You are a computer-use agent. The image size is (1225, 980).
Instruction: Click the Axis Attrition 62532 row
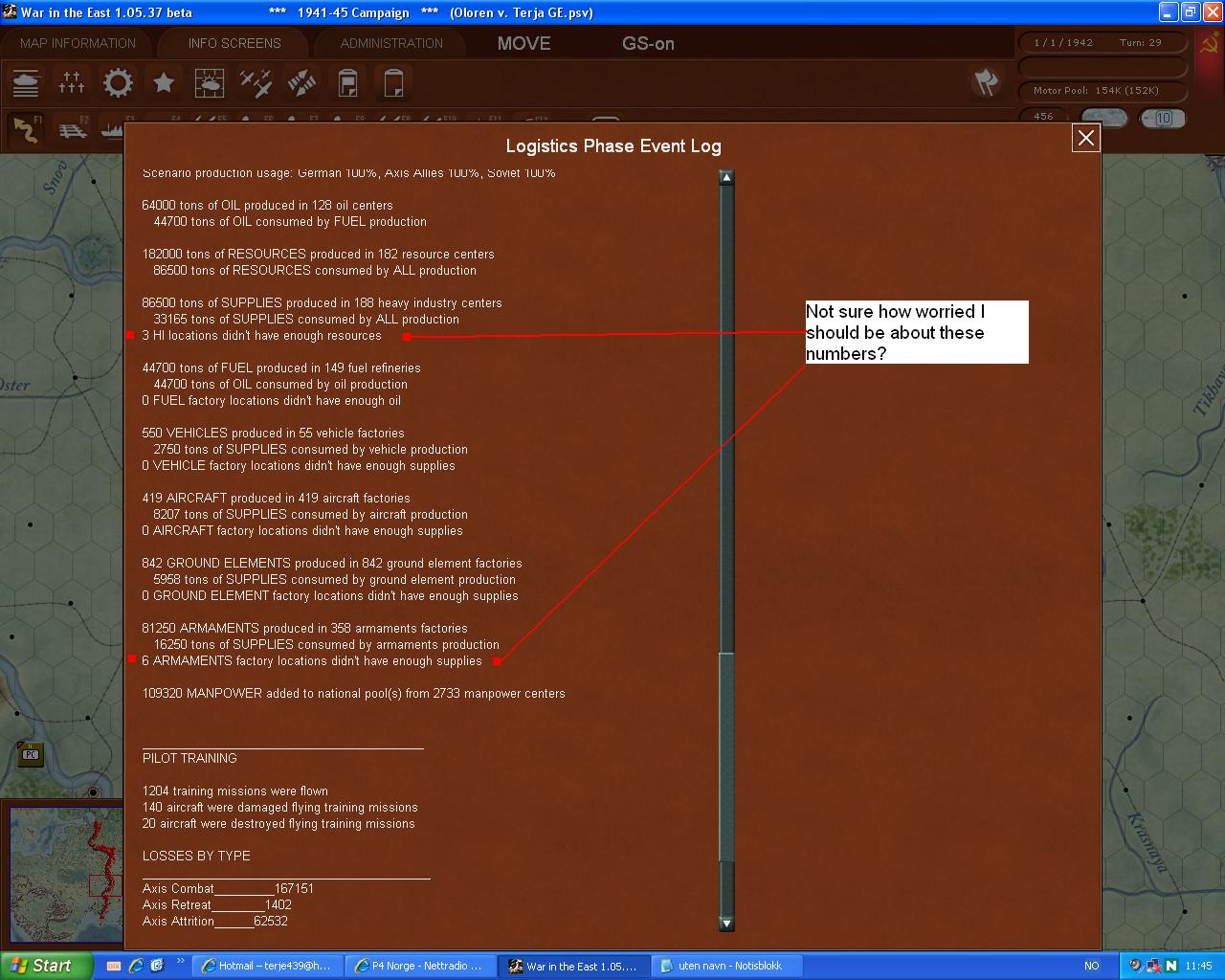click(x=215, y=922)
